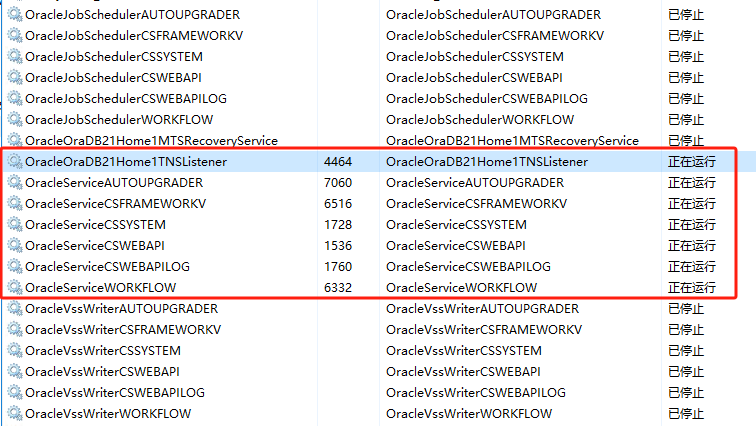Select OracleVssWriterAUTOUPGRADER service name
Screen dimensions: 756x426
pos(122,308)
